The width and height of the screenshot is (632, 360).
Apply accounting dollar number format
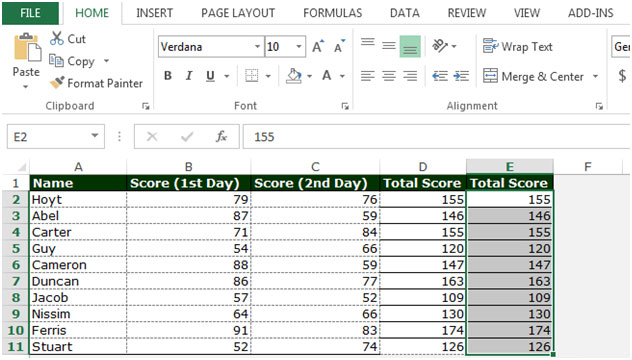tap(622, 76)
